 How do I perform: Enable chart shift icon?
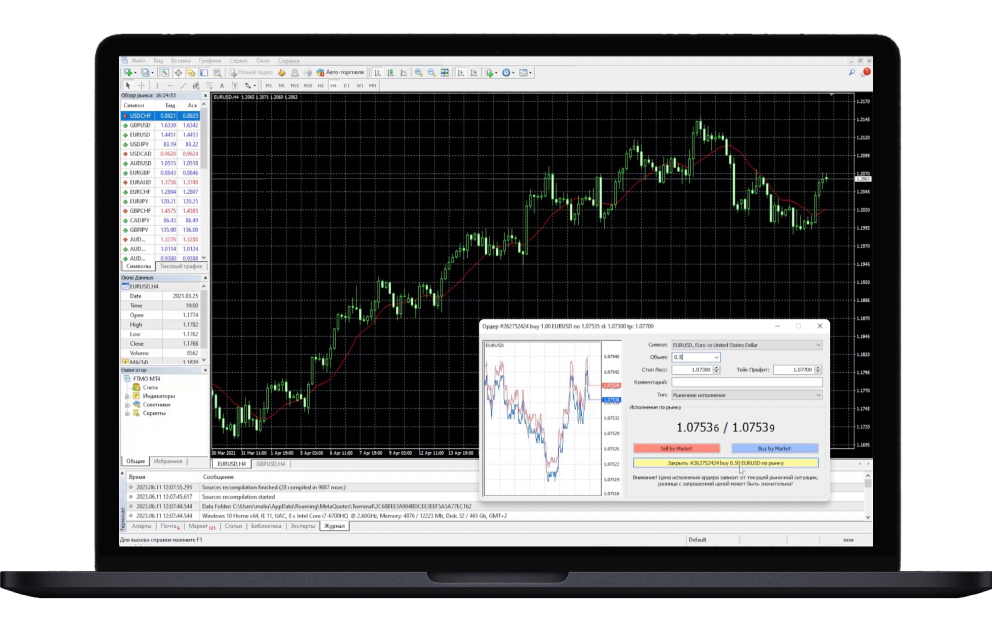(x=474, y=73)
